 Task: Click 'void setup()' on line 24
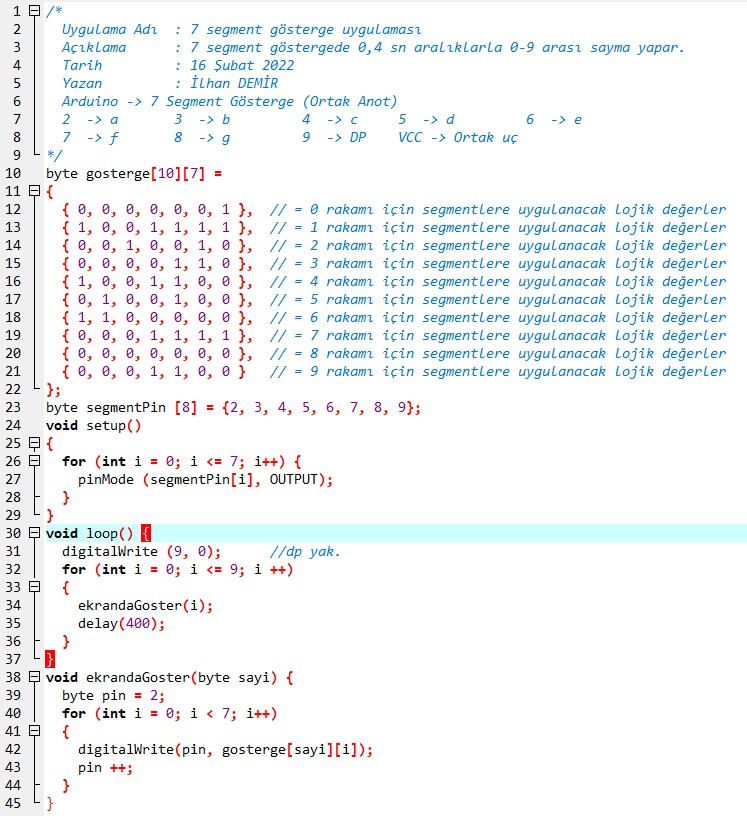coord(93,426)
